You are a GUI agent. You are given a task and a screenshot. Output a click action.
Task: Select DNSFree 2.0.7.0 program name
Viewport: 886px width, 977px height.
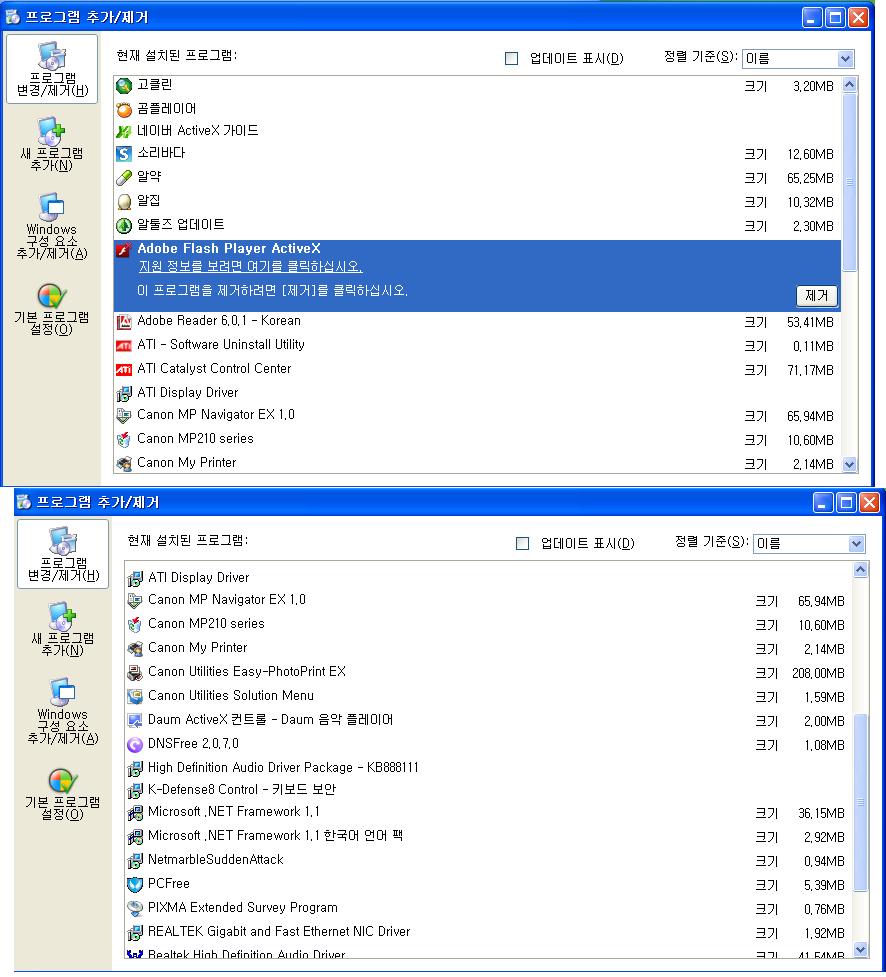193,743
